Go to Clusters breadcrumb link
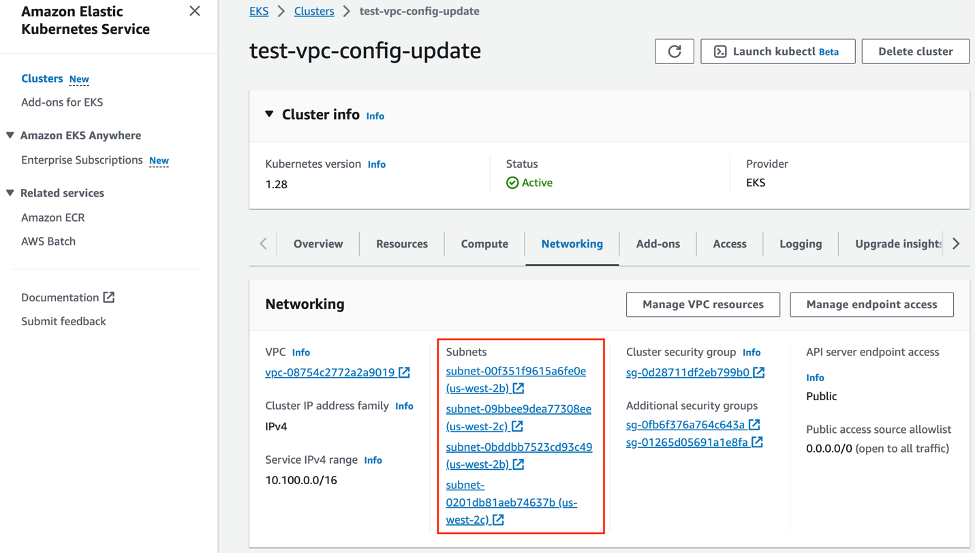The width and height of the screenshot is (977, 554). [x=314, y=11]
